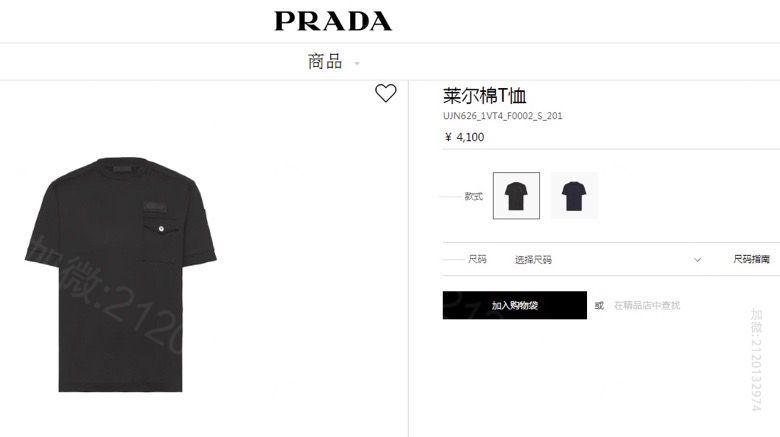780x437 pixels.
Task: Select the navy T-shirt style swatch
Action: 574,196
